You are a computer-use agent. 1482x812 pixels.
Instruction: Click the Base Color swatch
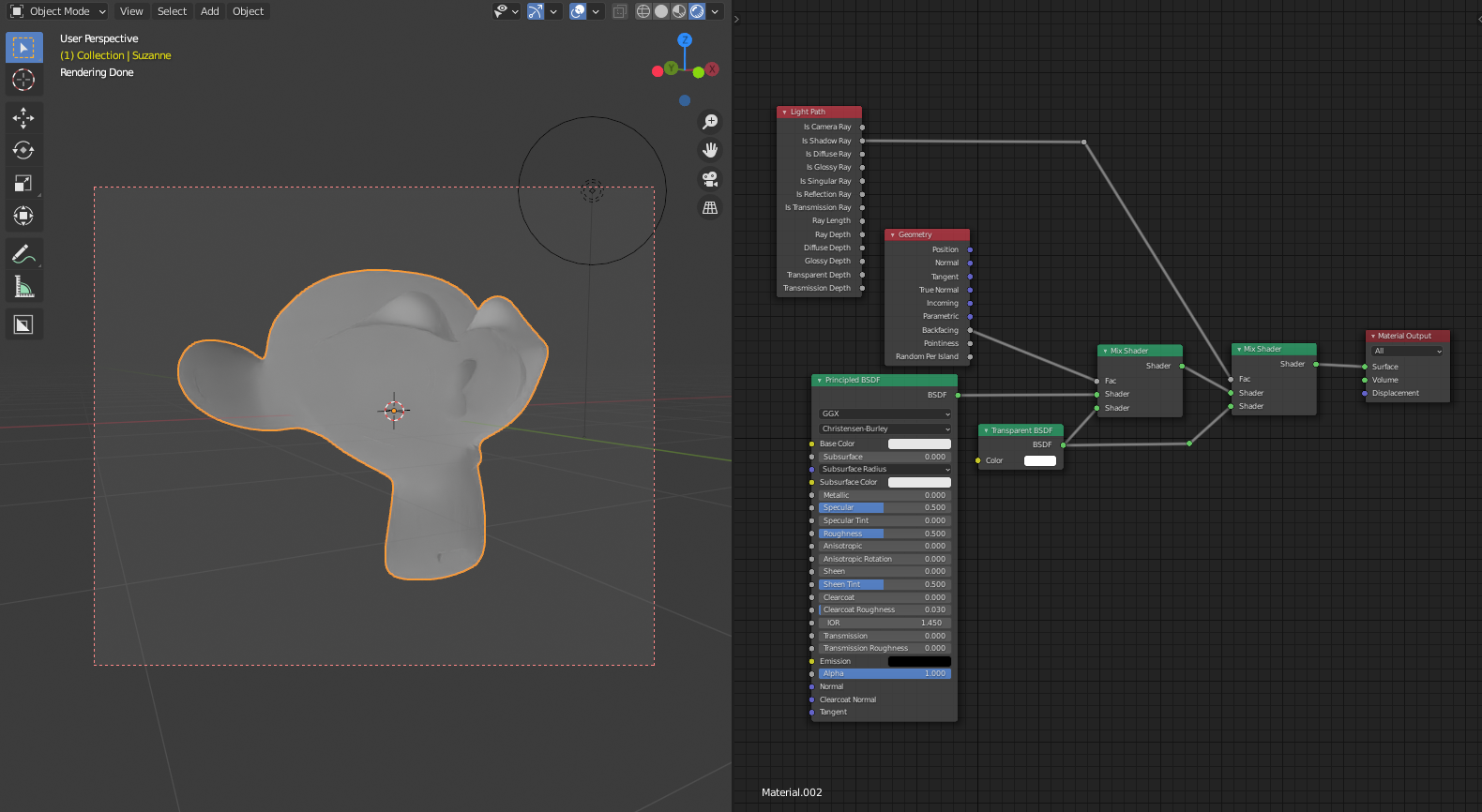(919, 444)
